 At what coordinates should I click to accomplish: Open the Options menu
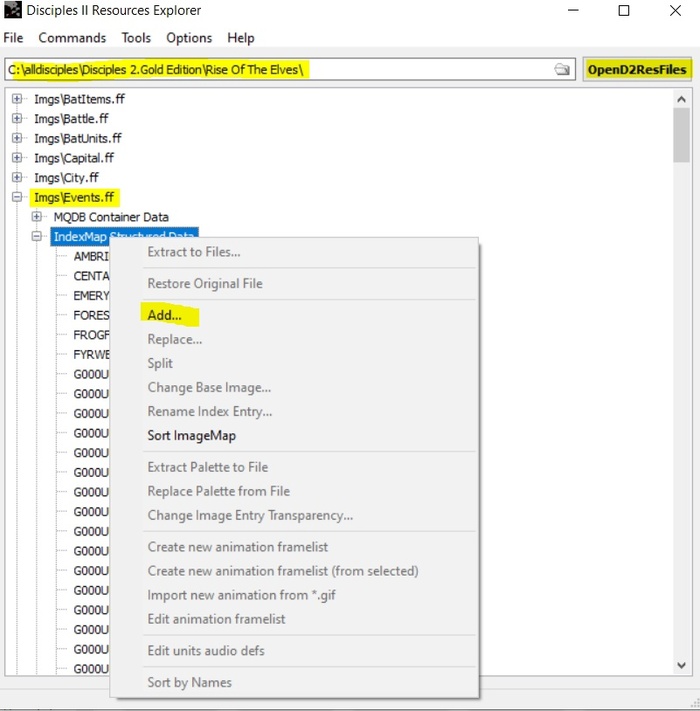(x=189, y=38)
